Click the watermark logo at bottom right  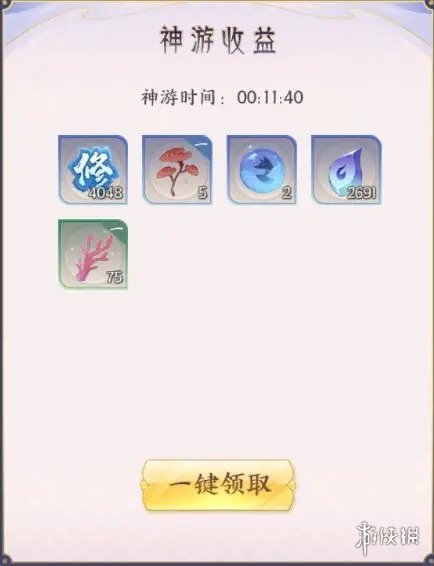tap(387, 536)
